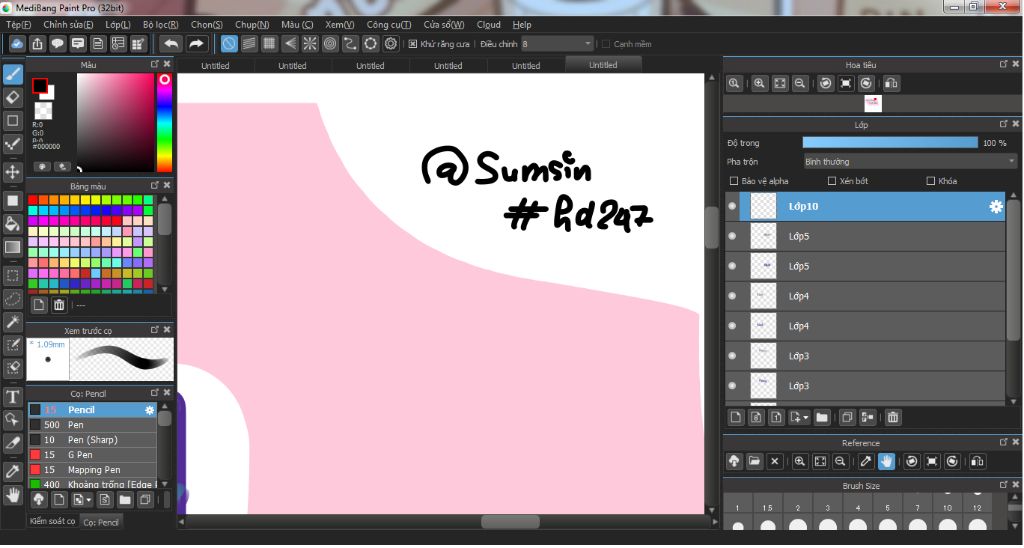Open snap settings gear icon
Screen dimensions: 1024x548
click(x=391, y=44)
